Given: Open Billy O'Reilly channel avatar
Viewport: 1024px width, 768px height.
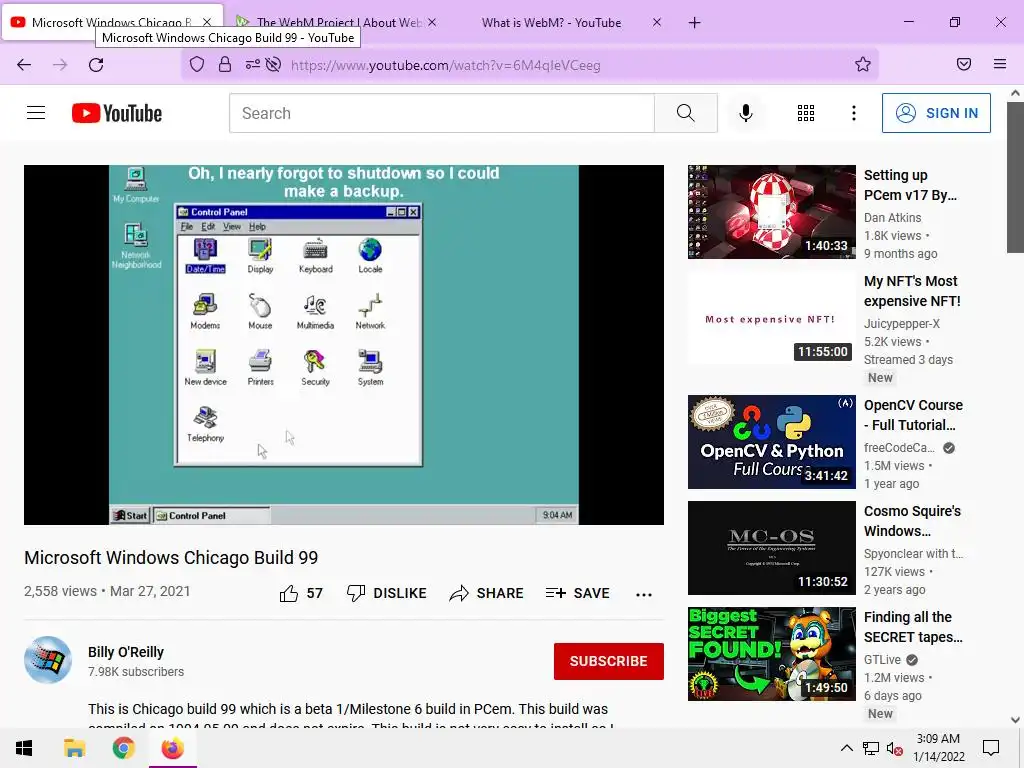Looking at the screenshot, I should 48,660.
